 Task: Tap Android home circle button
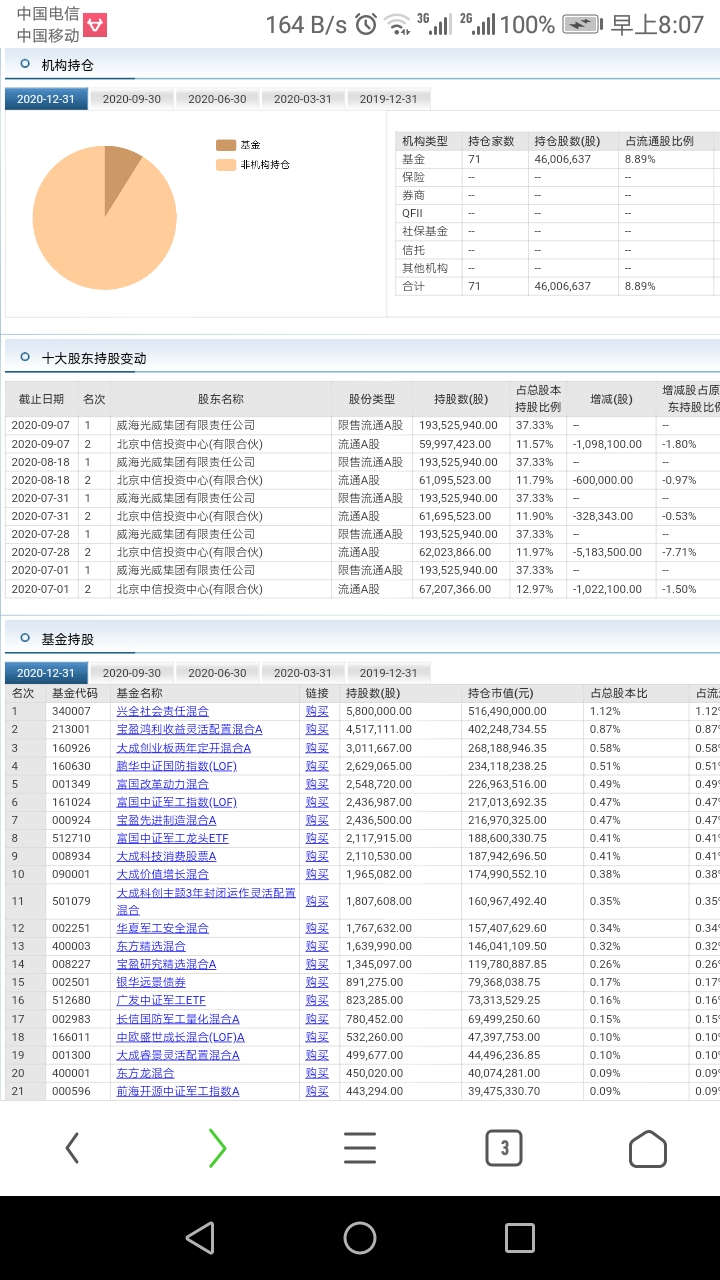pos(360,1238)
